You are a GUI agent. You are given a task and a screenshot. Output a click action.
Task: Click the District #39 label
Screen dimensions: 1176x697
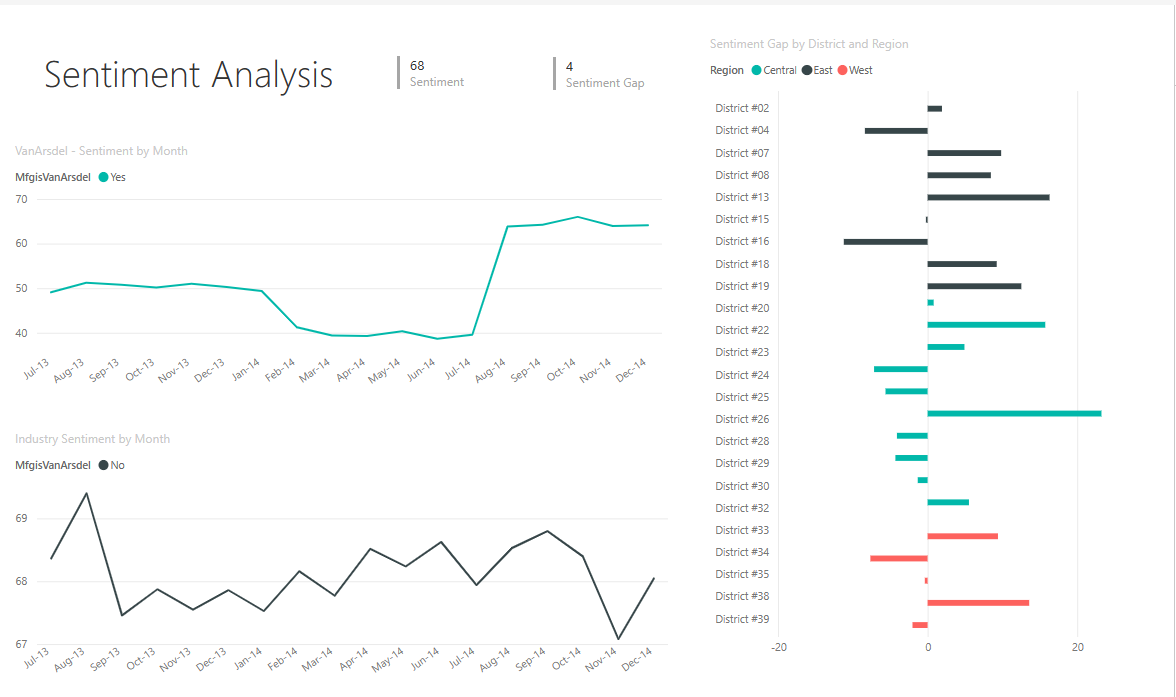(x=742, y=619)
